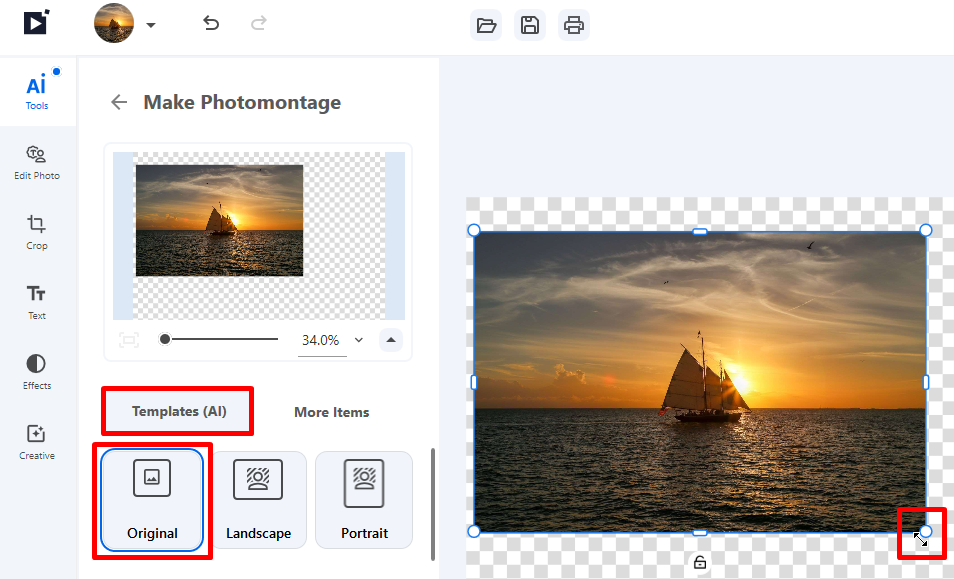Screen dimensions: 954x579
Task: Open the AI Tools panel
Action: (37, 92)
